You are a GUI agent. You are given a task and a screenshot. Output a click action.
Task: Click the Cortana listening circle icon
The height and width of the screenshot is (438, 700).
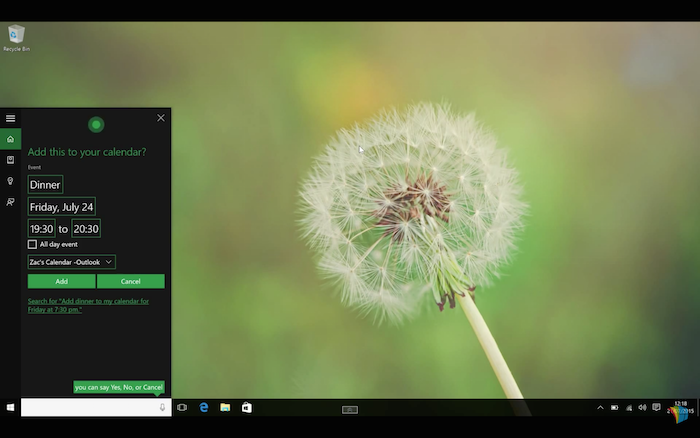(96, 125)
